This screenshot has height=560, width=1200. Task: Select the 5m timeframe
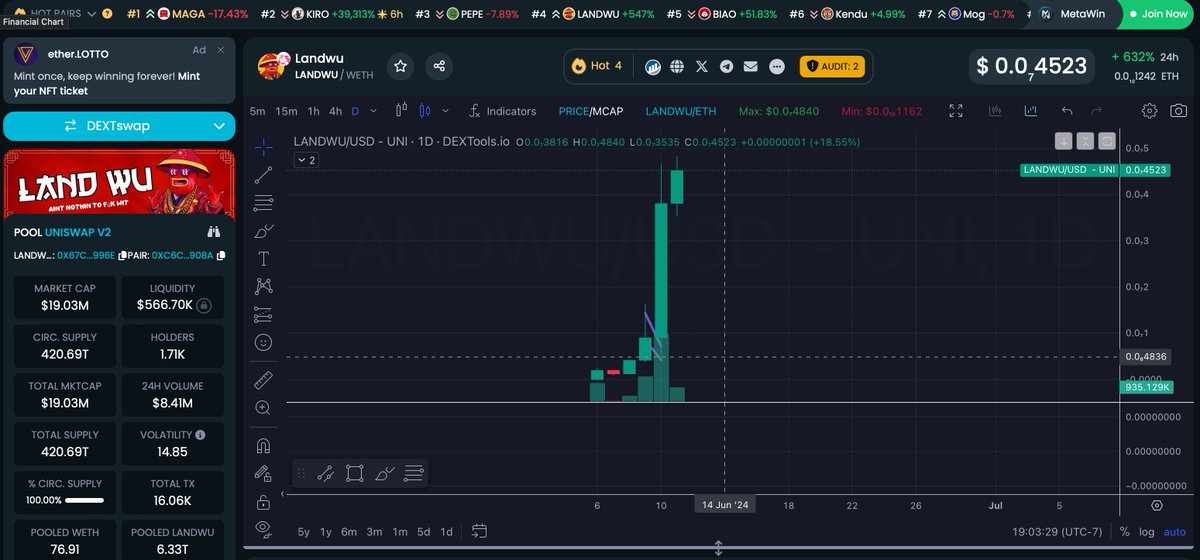click(x=258, y=111)
